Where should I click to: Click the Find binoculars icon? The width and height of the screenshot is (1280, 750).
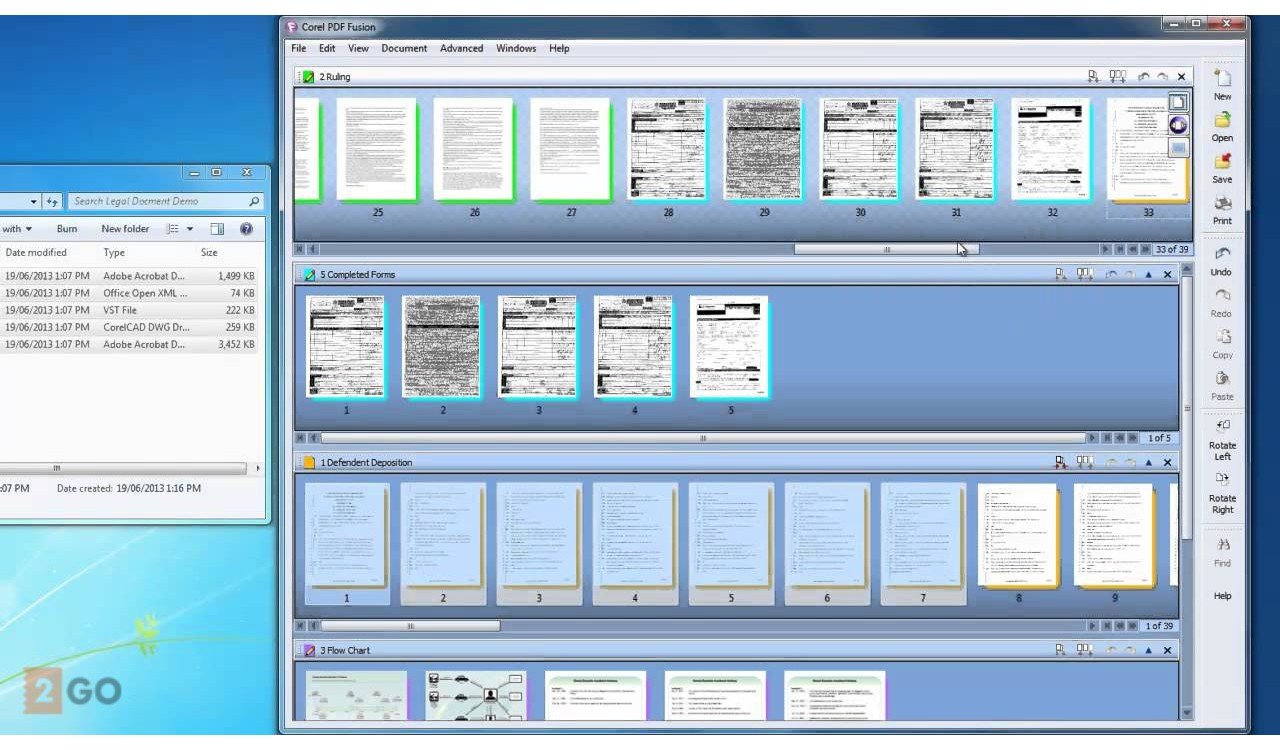[1222, 545]
